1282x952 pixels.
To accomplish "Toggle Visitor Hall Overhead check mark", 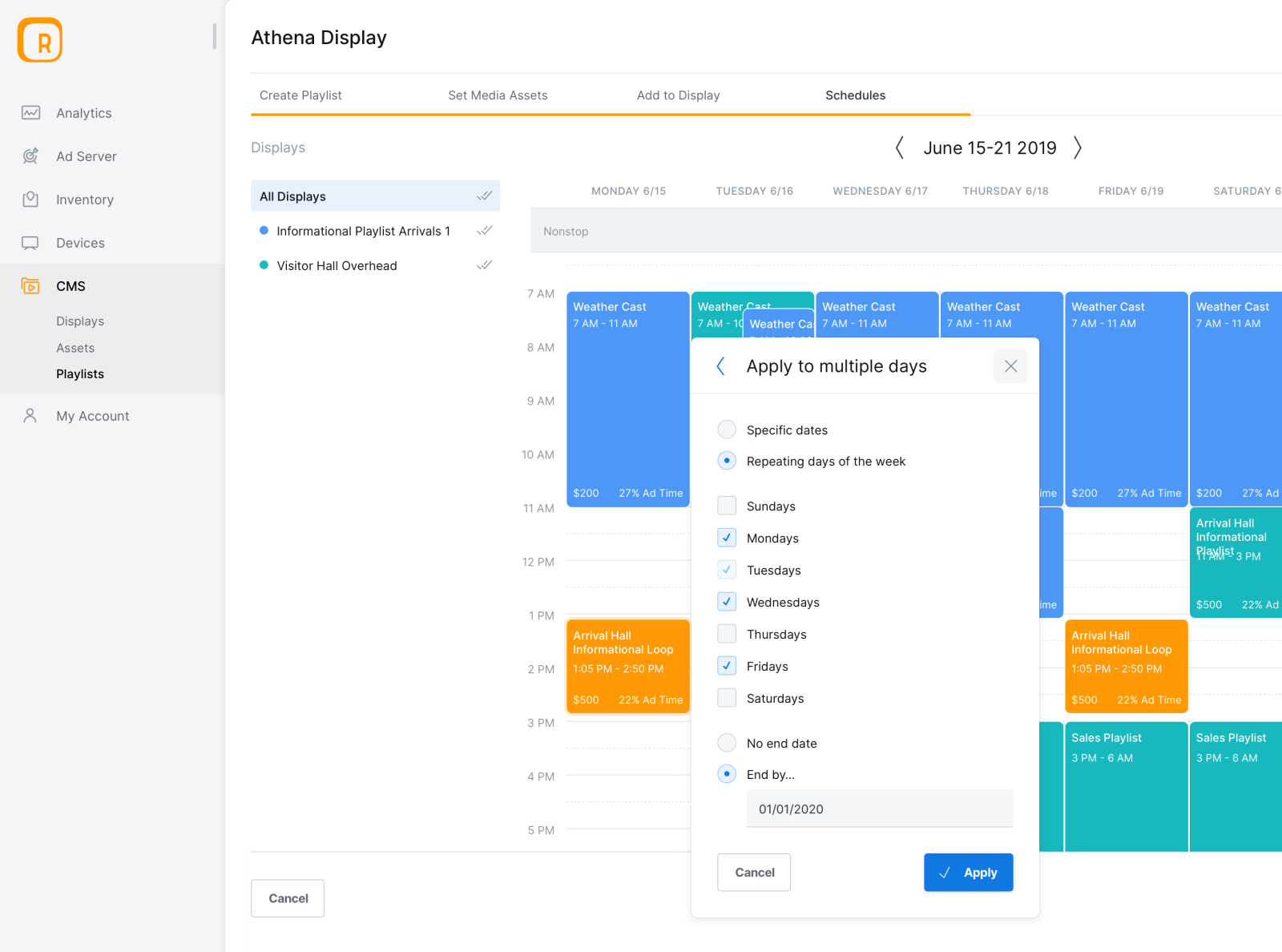I will (x=485, y=264).
